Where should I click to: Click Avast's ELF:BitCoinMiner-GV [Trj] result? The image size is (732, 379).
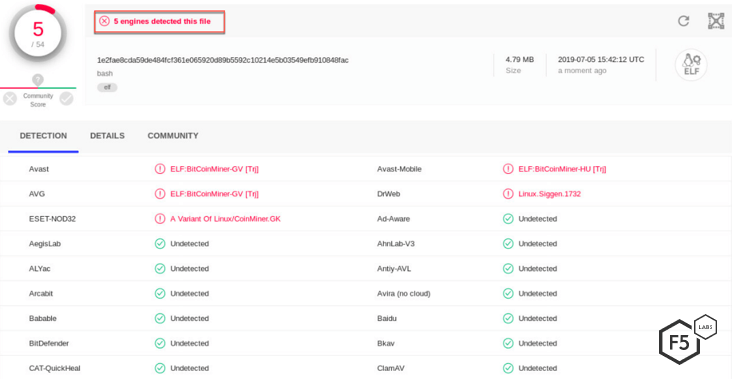click(214, 169)
